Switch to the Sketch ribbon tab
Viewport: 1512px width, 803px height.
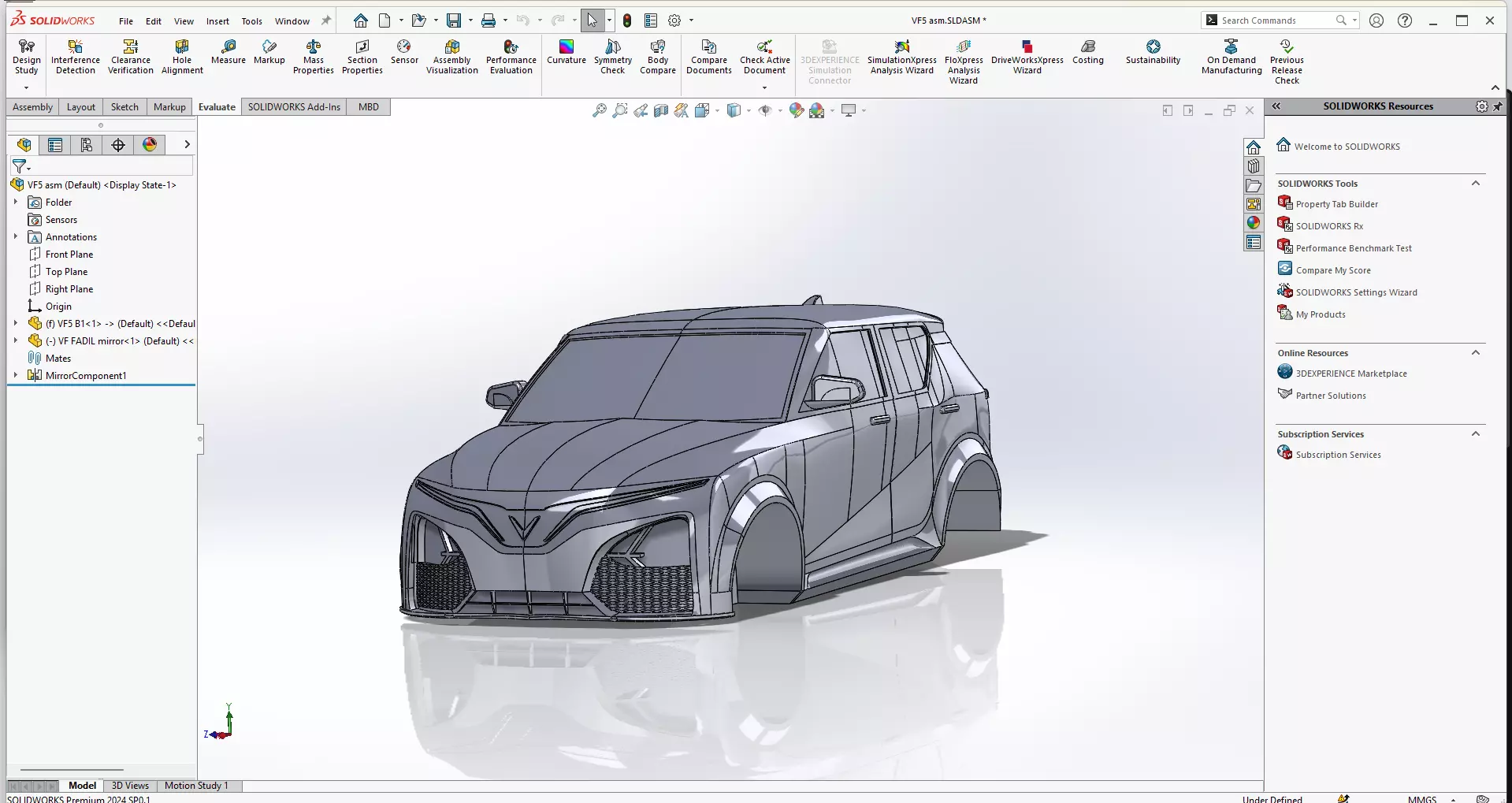[x=124, y=107]
